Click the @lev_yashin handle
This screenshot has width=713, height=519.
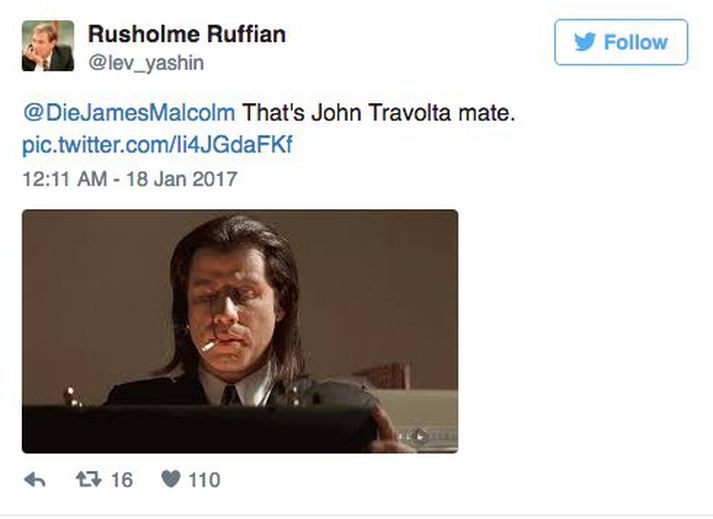point(146,63)
